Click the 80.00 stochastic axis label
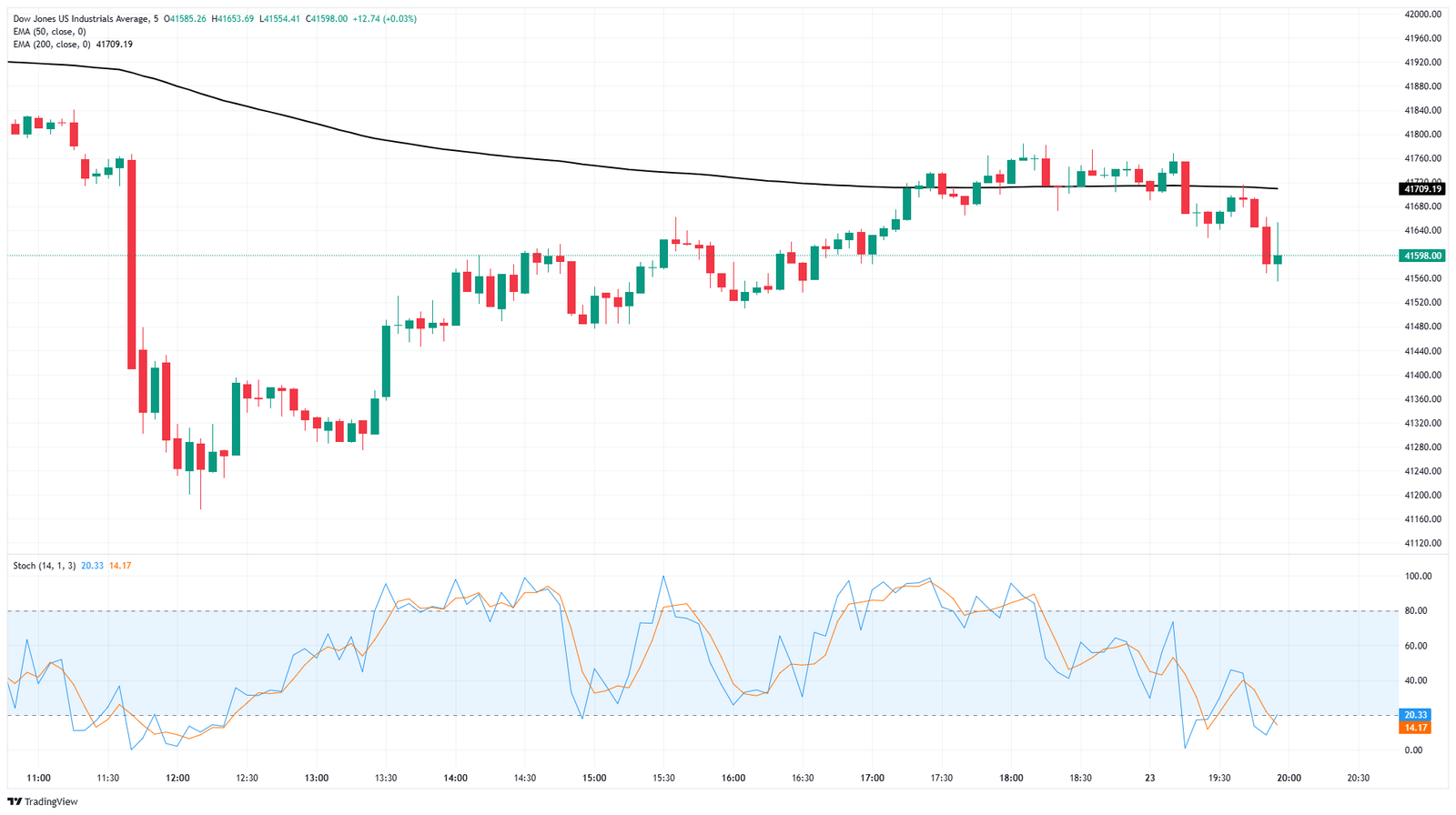The image size is (1456, 815). tap(1418, 611)
